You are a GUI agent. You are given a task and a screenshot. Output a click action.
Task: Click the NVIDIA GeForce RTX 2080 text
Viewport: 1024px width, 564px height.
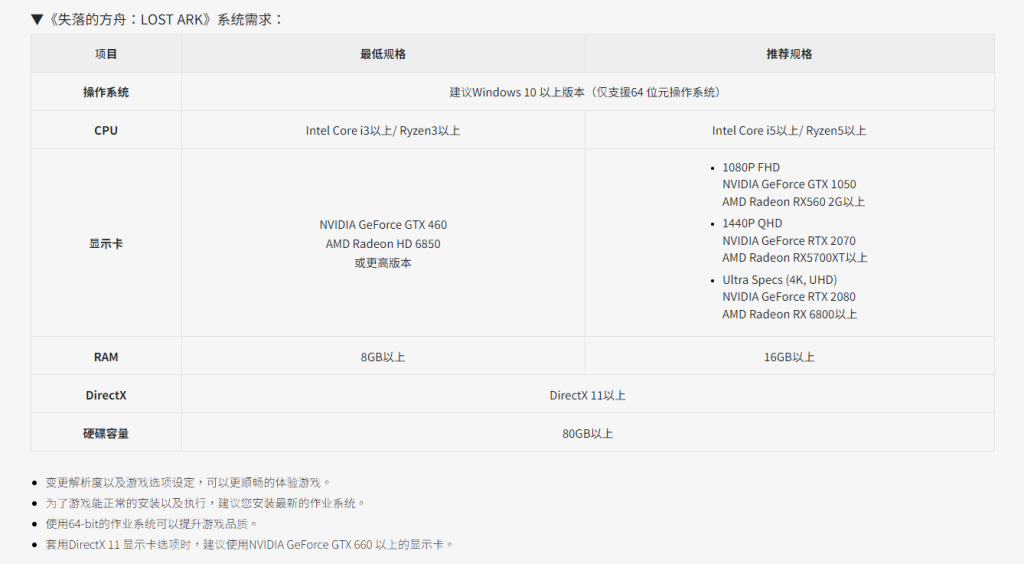[789, 297]
